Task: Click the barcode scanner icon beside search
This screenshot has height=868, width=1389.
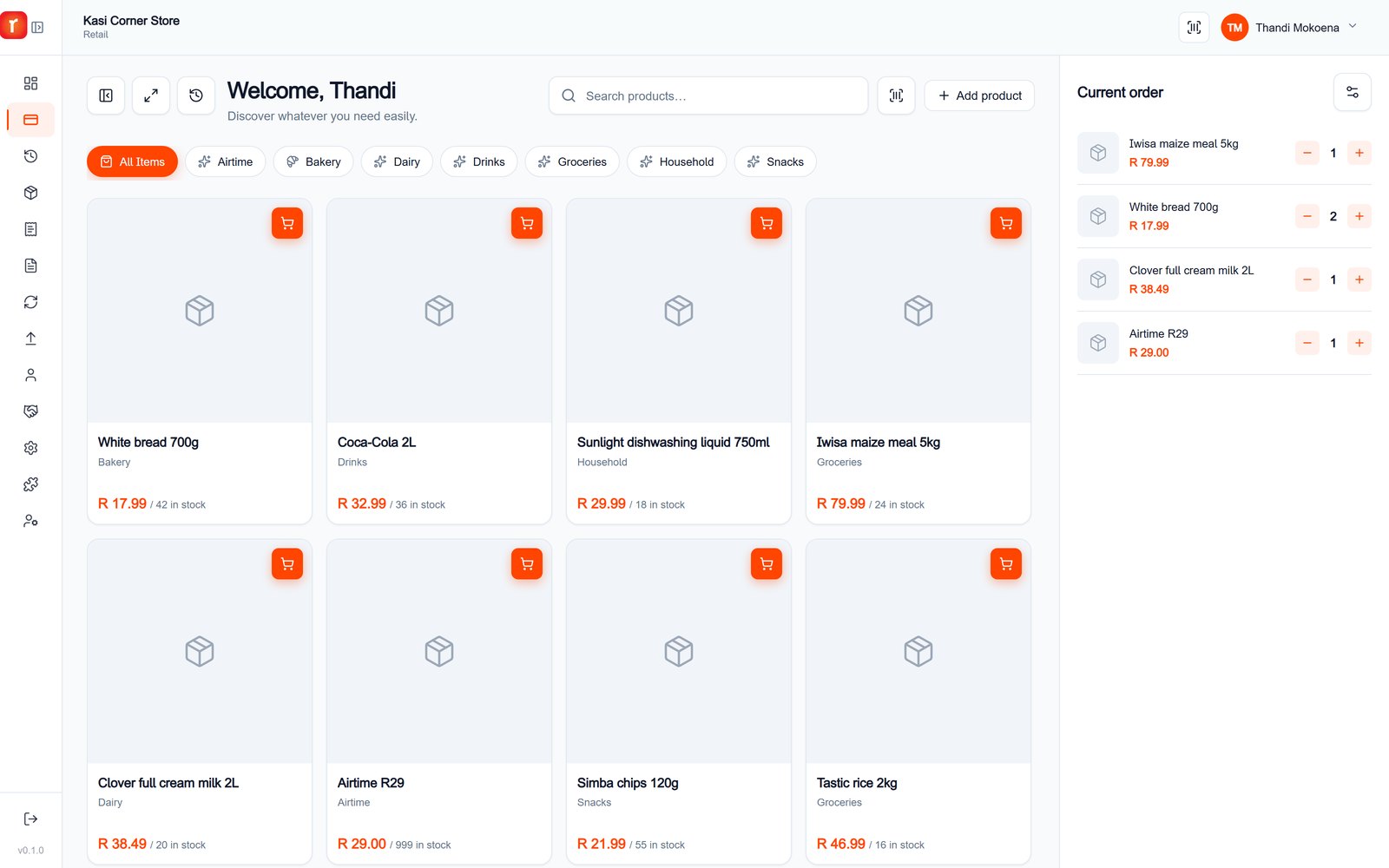Action: pos(897,95)
